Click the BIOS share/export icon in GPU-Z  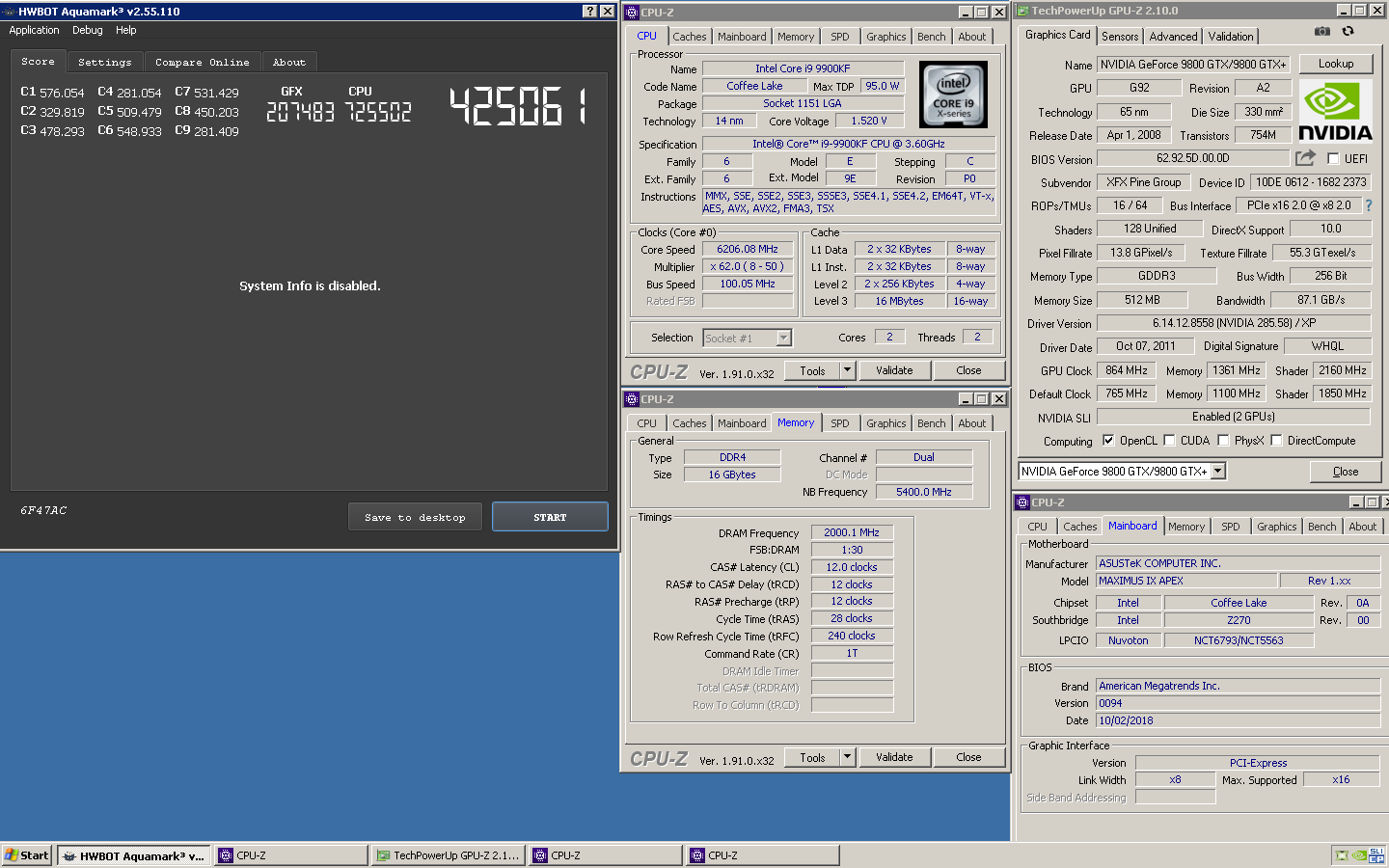click(x=1305, y=157)
